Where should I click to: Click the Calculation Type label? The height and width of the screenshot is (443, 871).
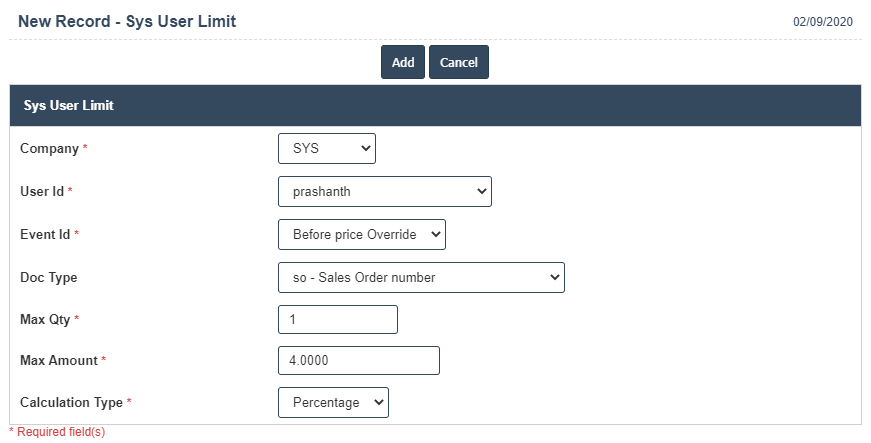coord(71,402)
